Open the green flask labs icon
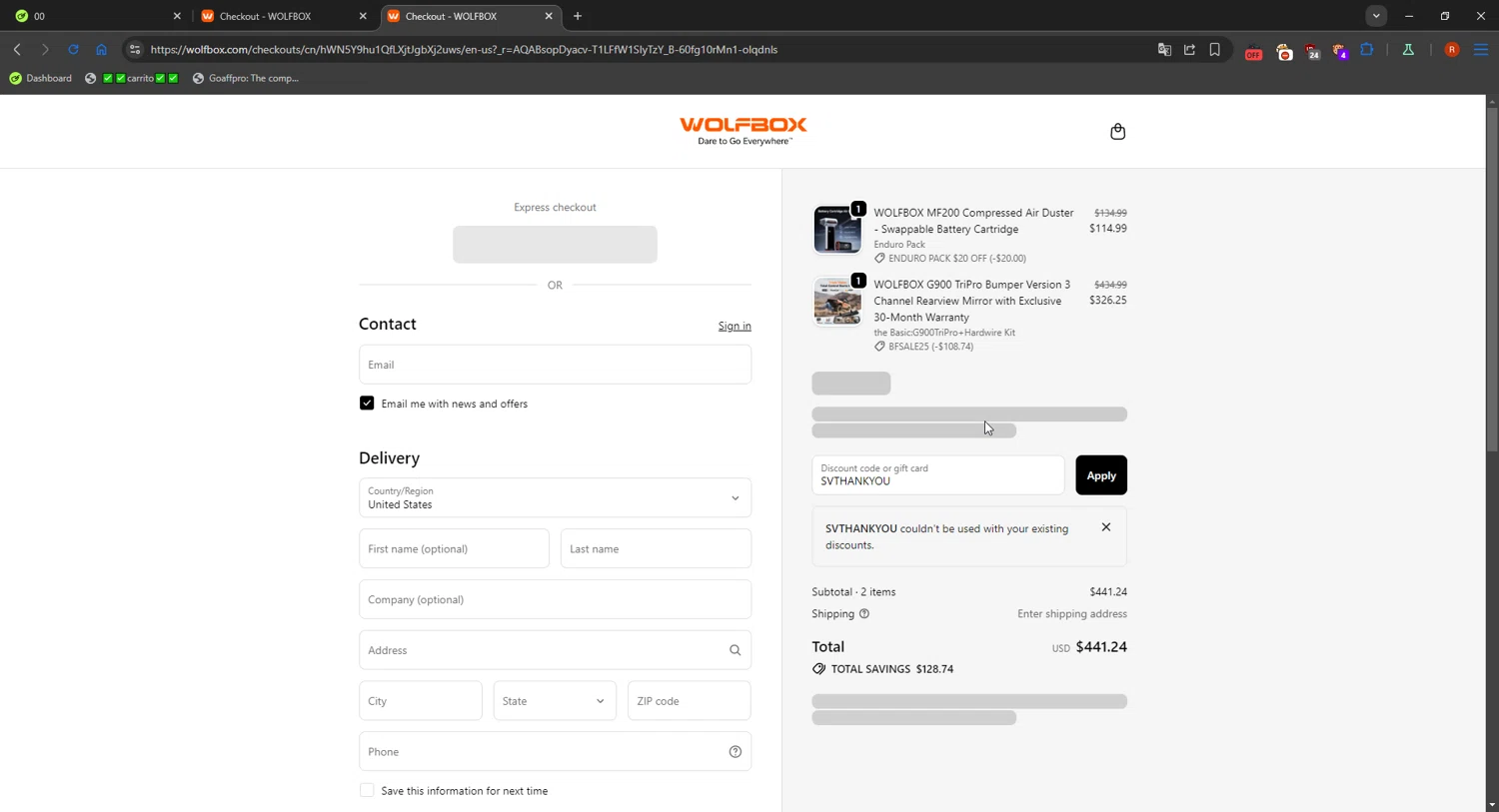 [x=1408, y=49]
